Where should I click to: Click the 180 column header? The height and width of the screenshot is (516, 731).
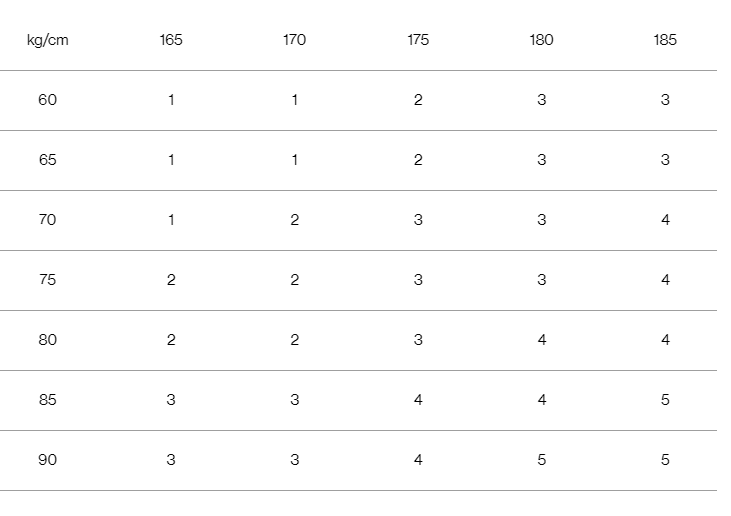click(541, 40)
